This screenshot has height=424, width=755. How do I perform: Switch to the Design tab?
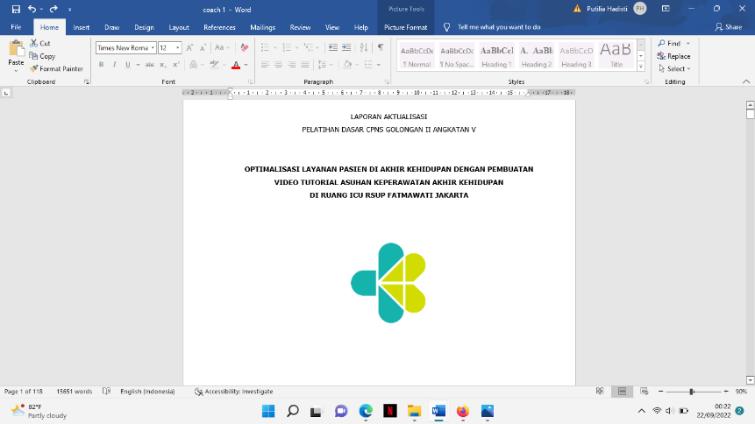pos(144,27)
